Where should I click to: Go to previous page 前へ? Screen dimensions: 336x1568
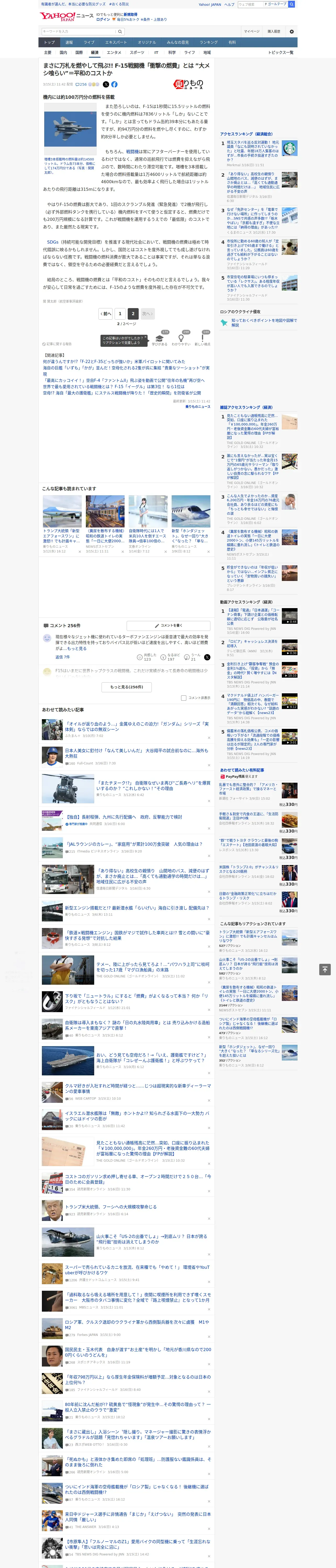pos(106,314)
